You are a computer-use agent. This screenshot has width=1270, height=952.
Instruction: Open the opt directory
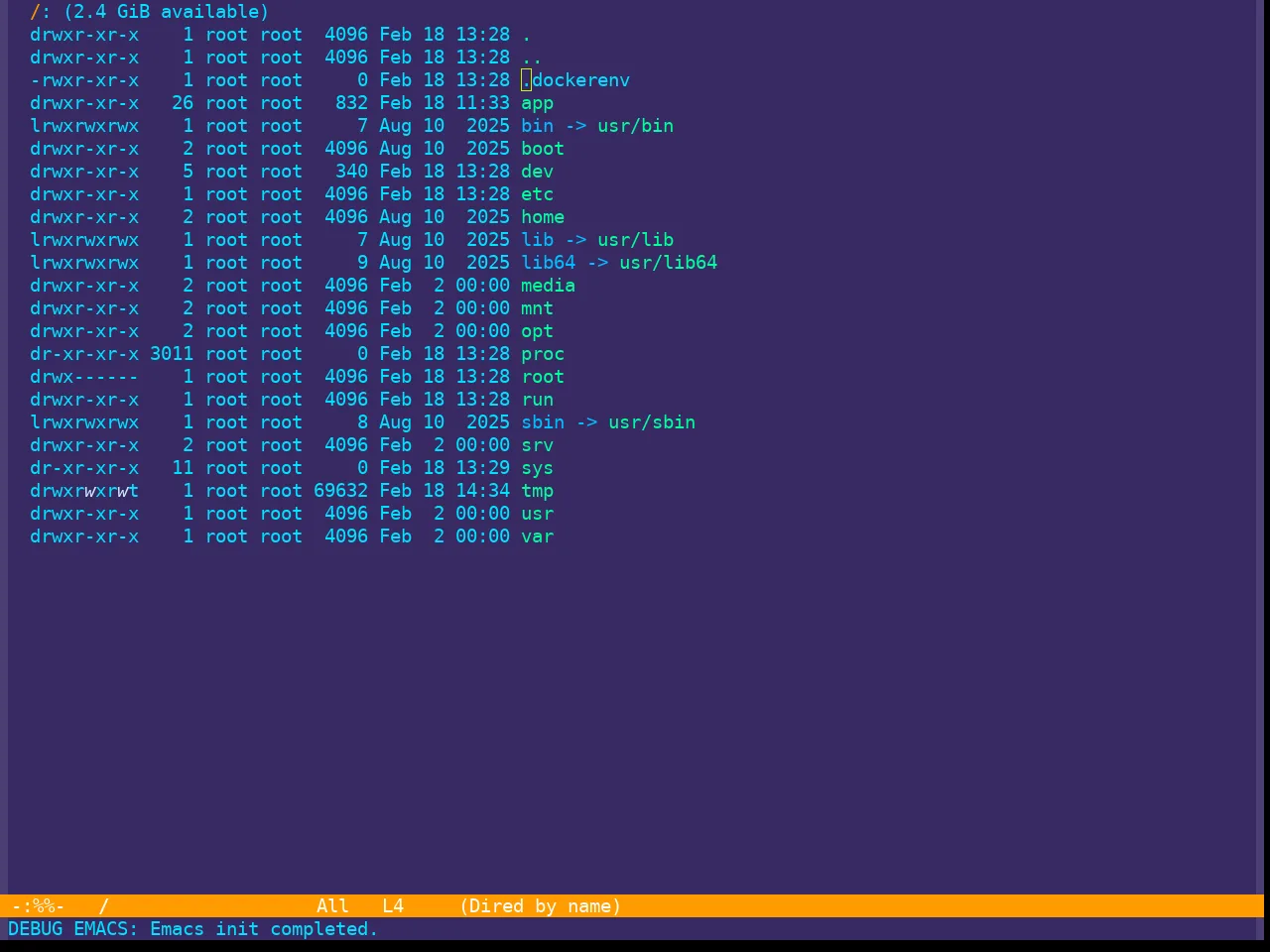tap(538, 331)
